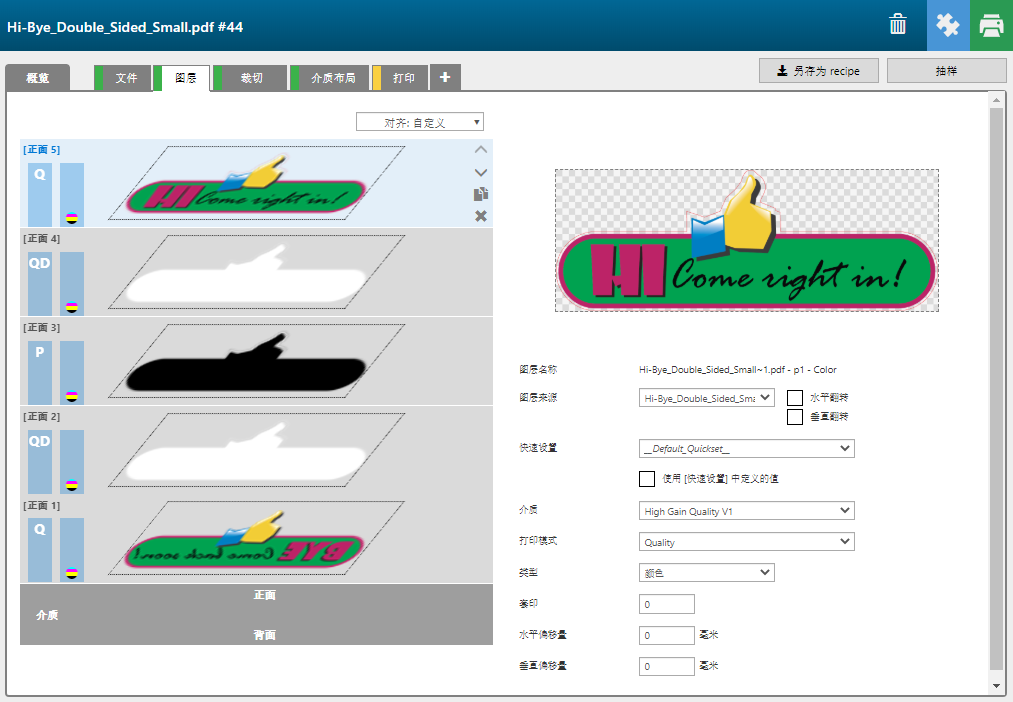The image size is (1013, 702).
Task: Delete layer 正面 5 with X icon
Action: tap(481, 216)
